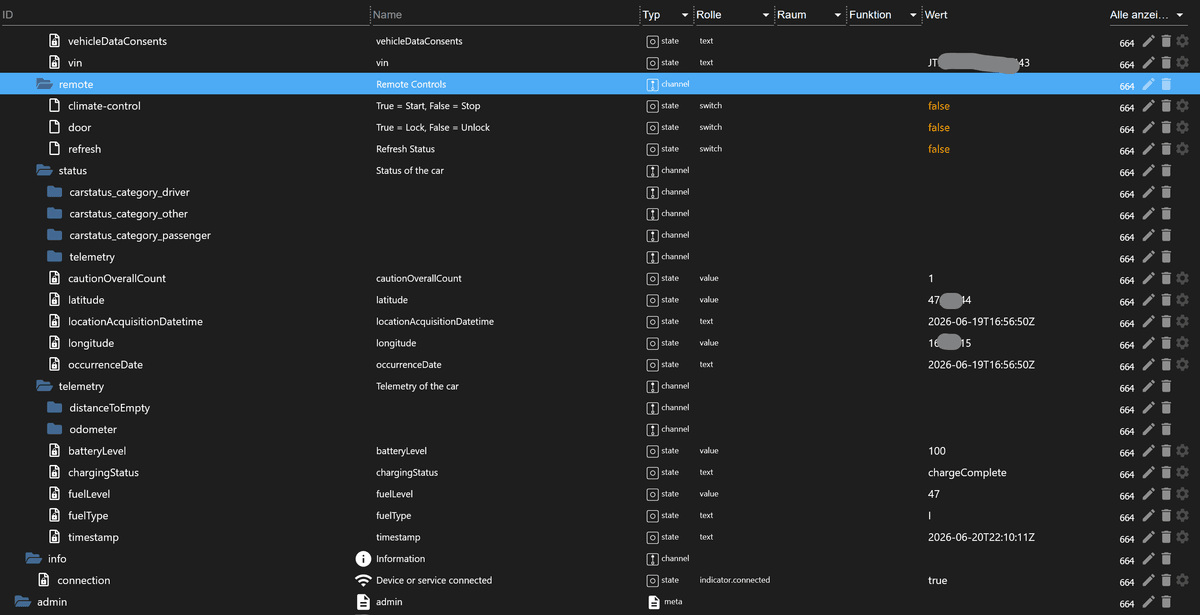Open the Typ filter dropdown
This screenshot has height=615, width=1200.
pos(666,15)
